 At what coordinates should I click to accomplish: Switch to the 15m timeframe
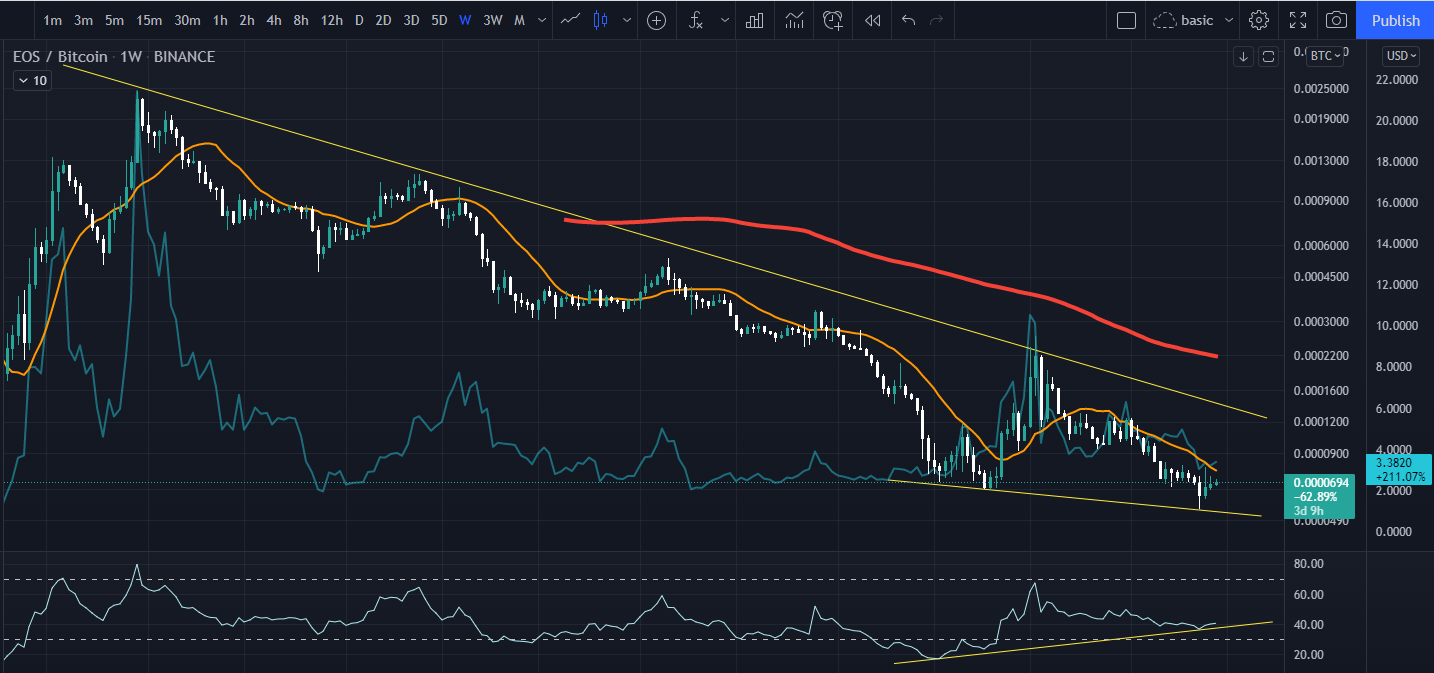(x=149, y=20)
